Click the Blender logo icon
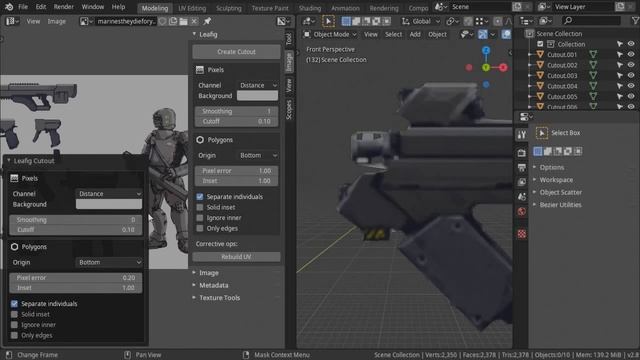640x360 pixels. point(9,7)
